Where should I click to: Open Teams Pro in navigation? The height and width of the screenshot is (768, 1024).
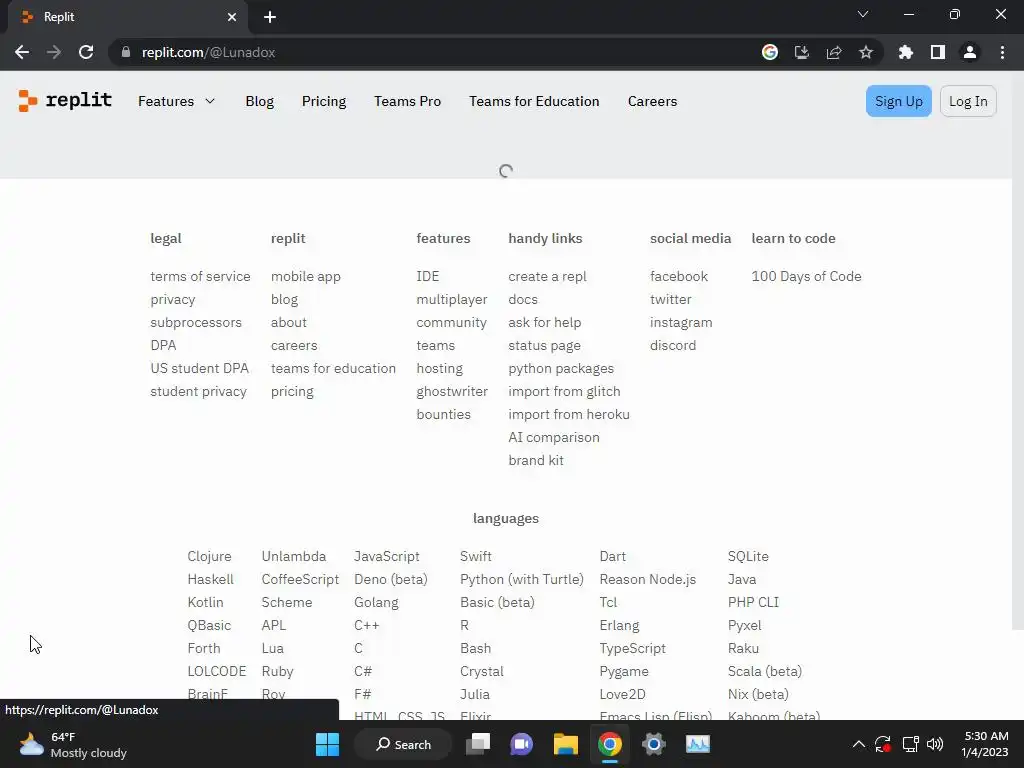(x=408, y=101)
